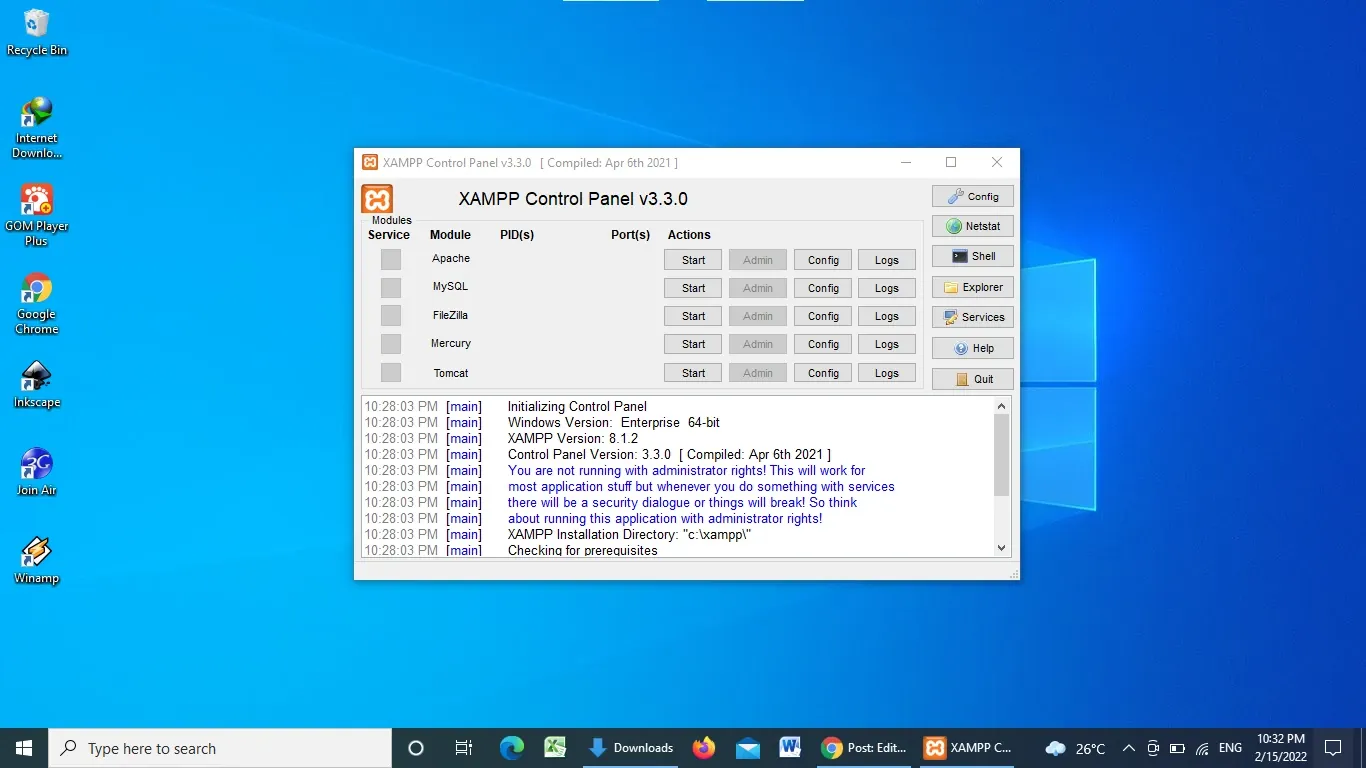Click the ENG language indicator
The width and height of the screenshot is (1366, 768).
point(1230,748)
